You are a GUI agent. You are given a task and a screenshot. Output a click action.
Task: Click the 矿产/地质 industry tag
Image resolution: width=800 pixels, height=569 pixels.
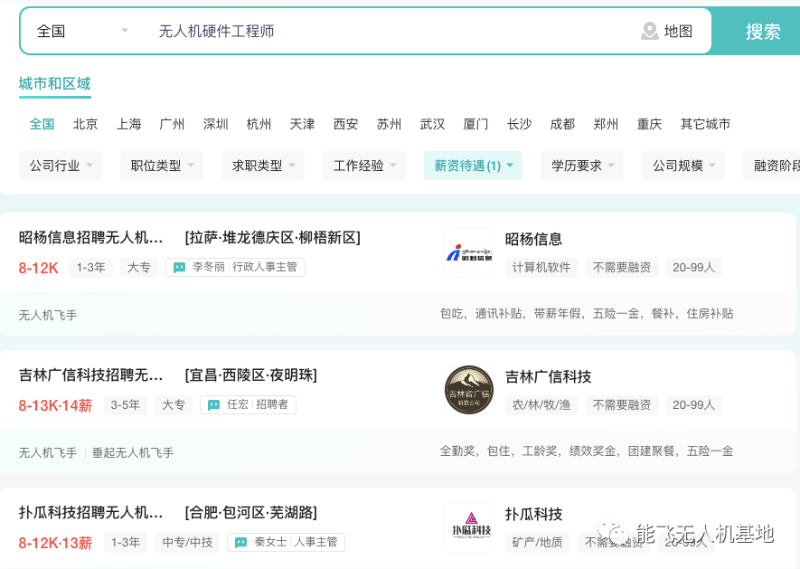(537, 542)
